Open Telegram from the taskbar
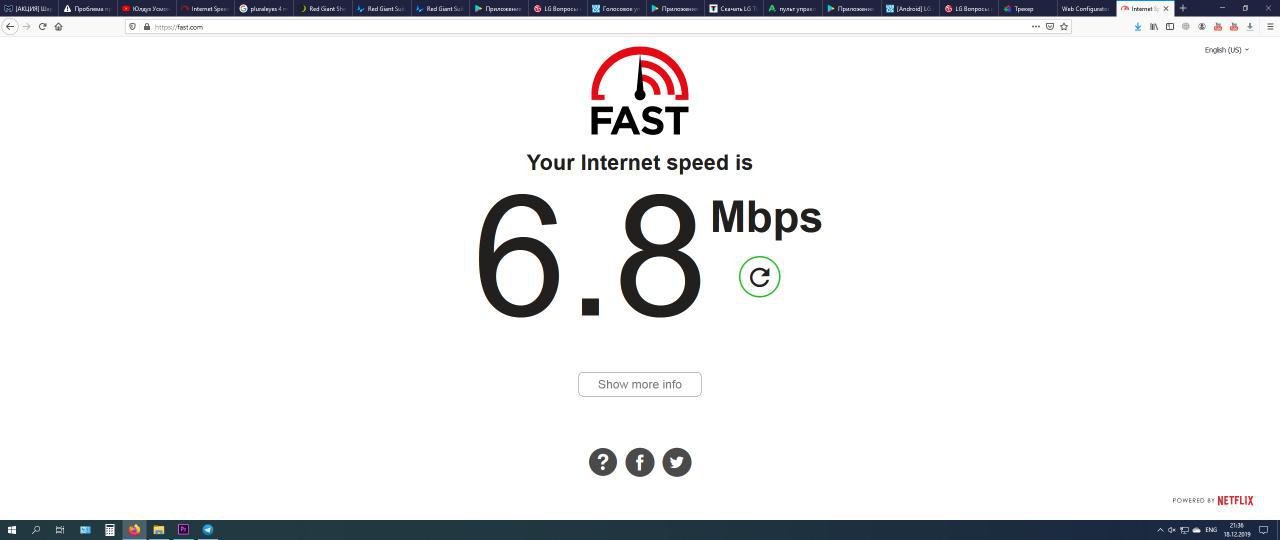The image size is (1280, 540). click(208, 530)
